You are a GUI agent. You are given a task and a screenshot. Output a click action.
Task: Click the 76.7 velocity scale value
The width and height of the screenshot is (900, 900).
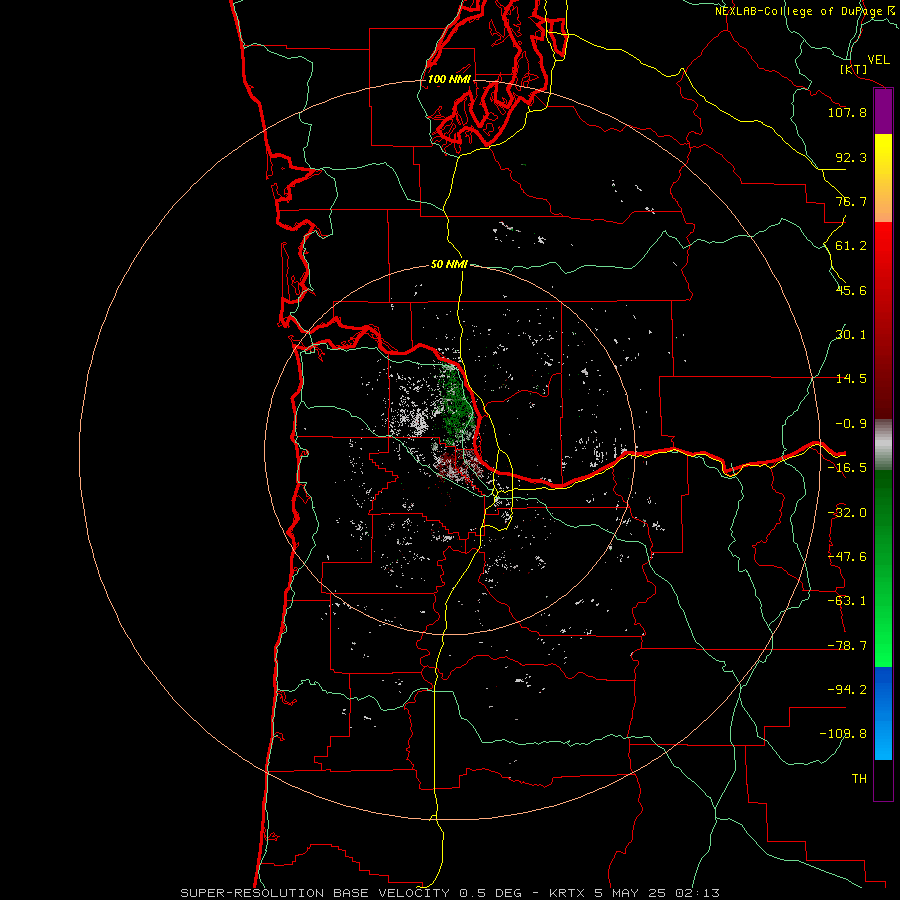pyautogui.click(x=851, y=201)
